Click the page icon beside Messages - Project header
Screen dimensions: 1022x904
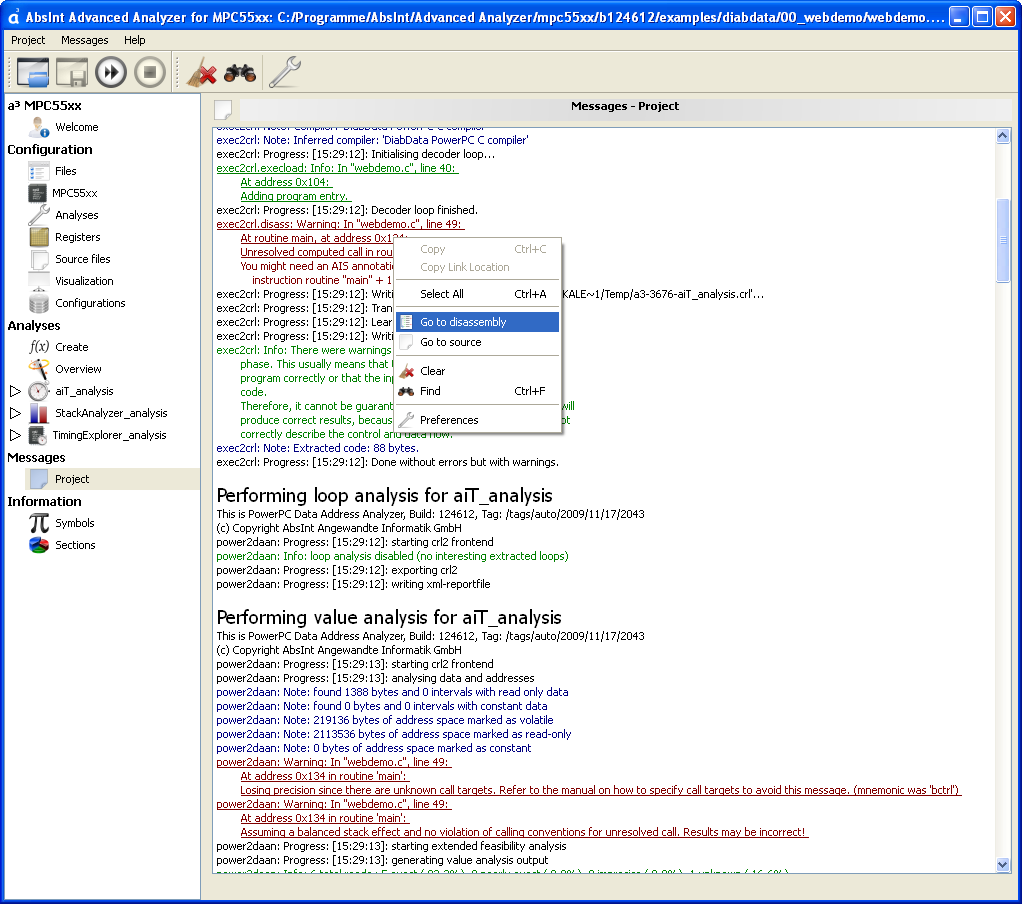(x=223, y=109)
